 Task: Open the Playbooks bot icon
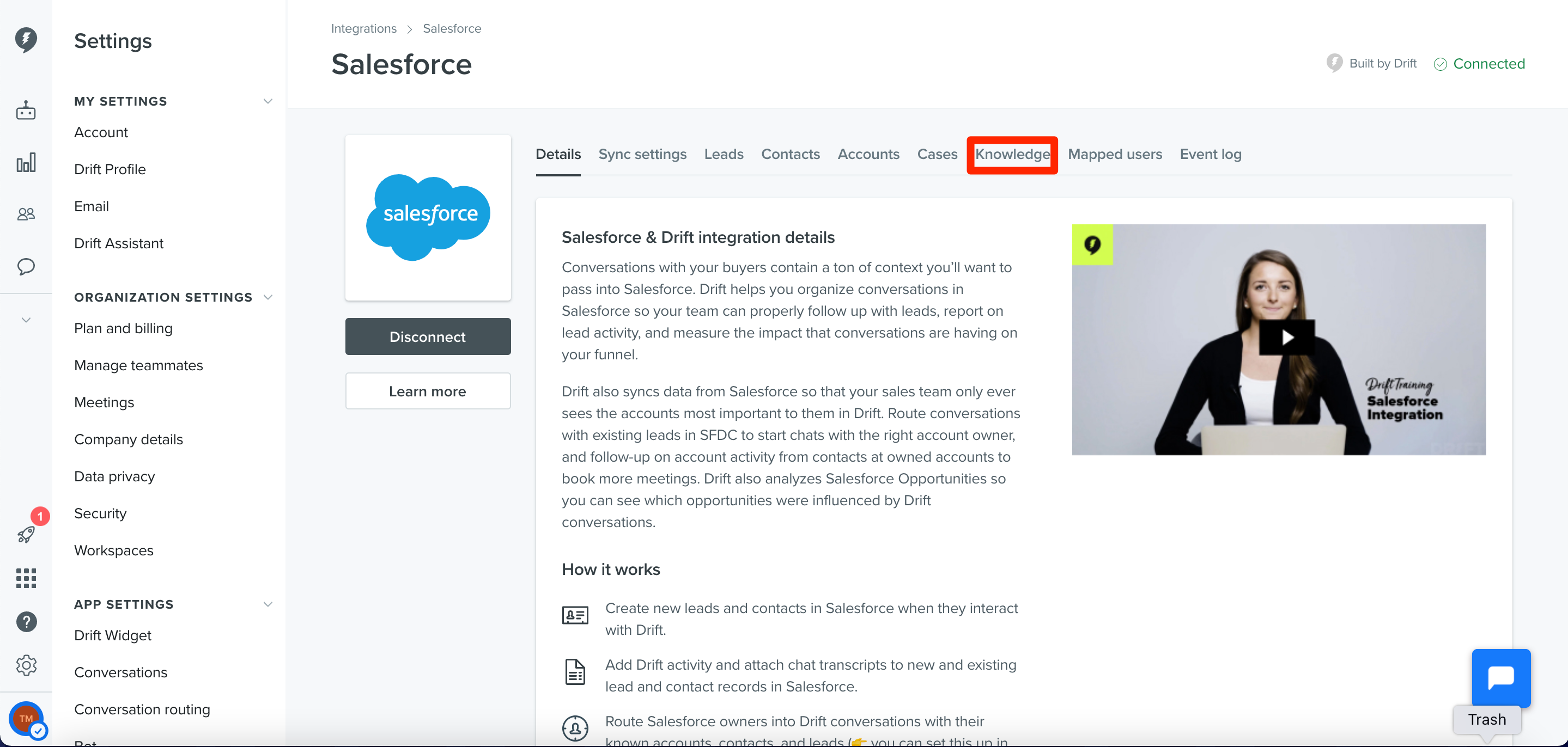(26, 110)
